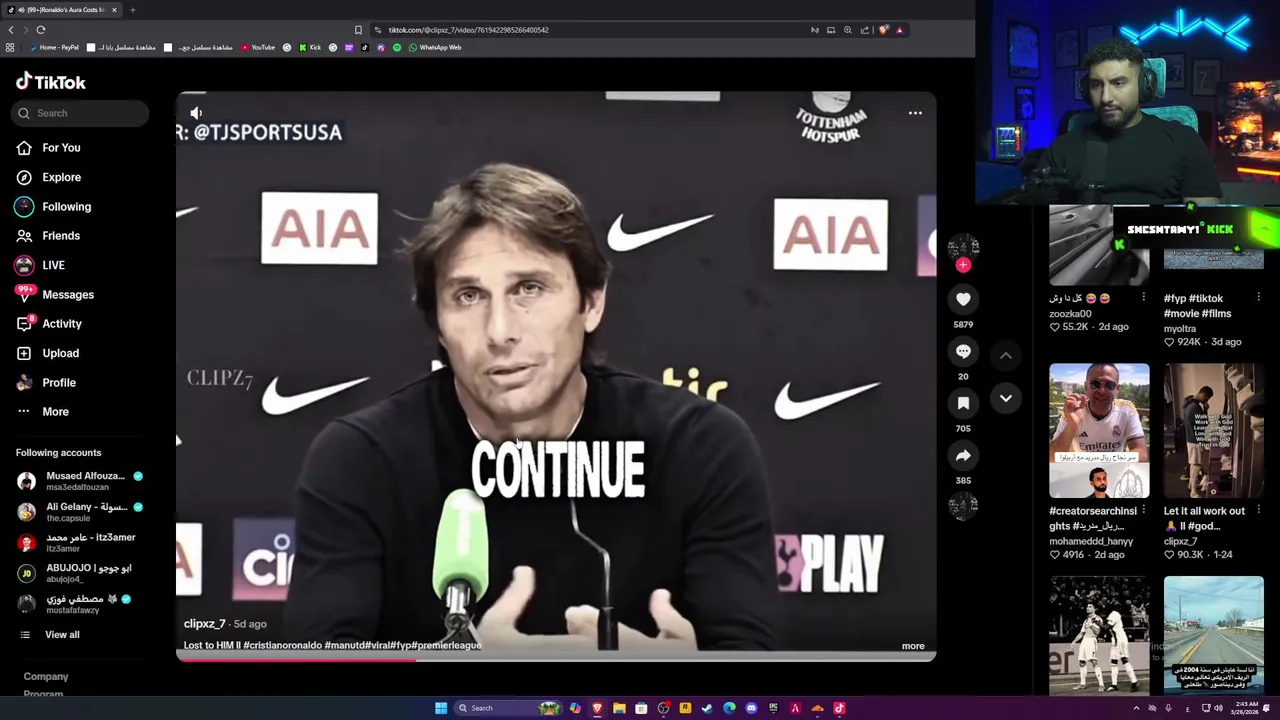Screen dimensions: 1280x720
Task: Zoom icon in the address bar
Action: coord(848,30)
